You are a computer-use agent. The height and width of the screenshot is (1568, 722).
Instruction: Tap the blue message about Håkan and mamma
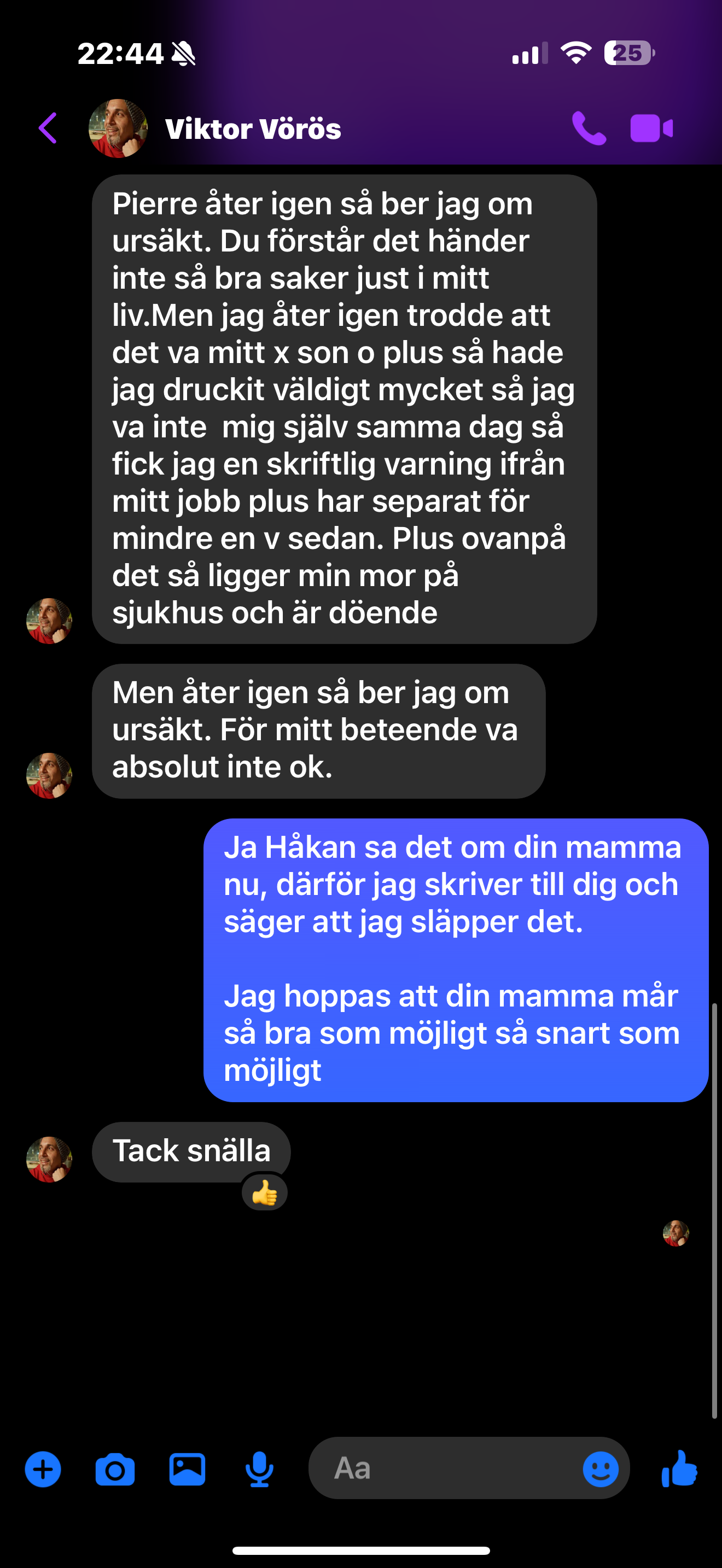coord(456,960)
